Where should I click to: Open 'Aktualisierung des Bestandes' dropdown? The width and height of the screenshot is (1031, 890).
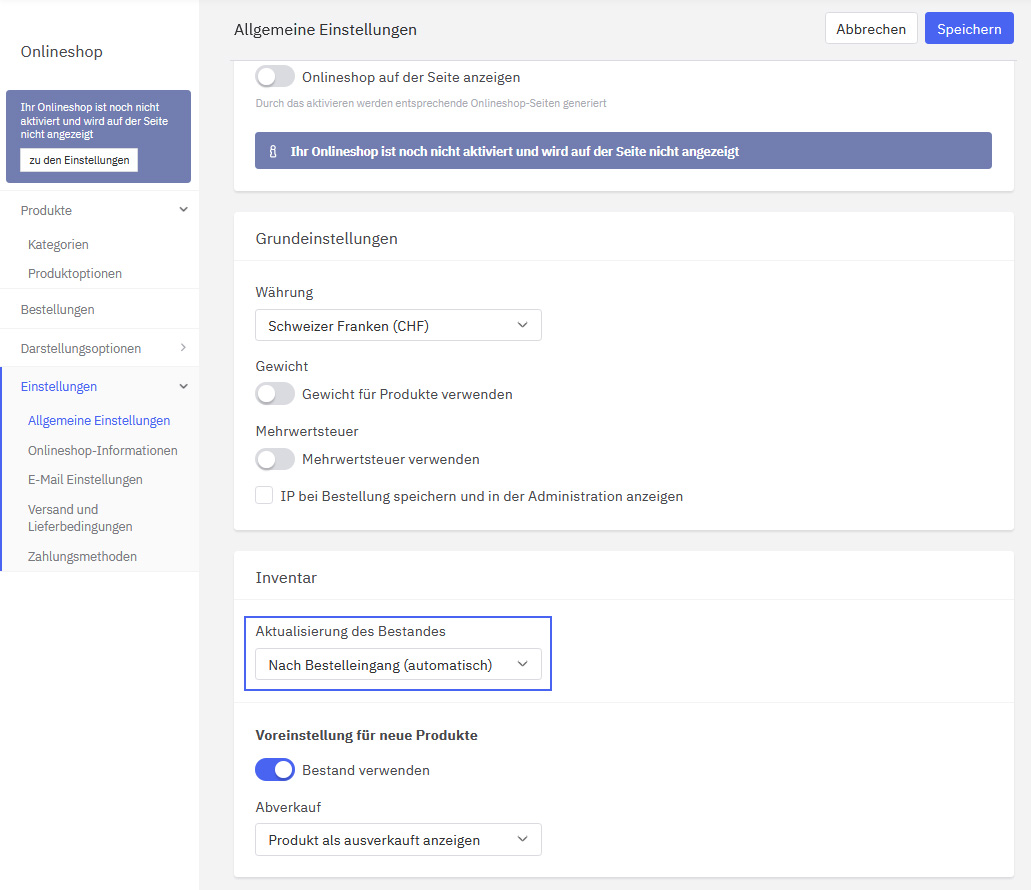398,665
